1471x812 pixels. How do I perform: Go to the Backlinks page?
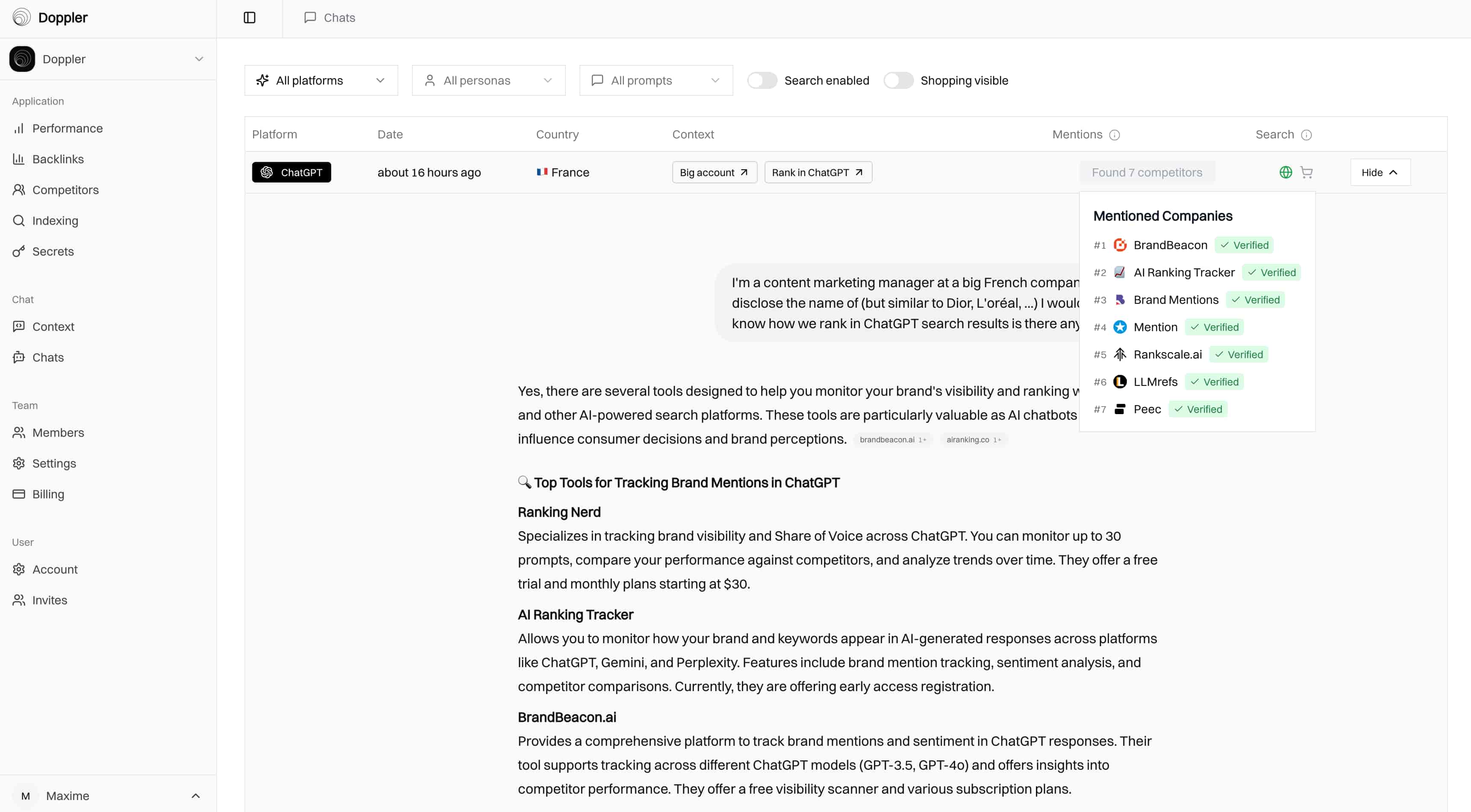click(58, 159)
